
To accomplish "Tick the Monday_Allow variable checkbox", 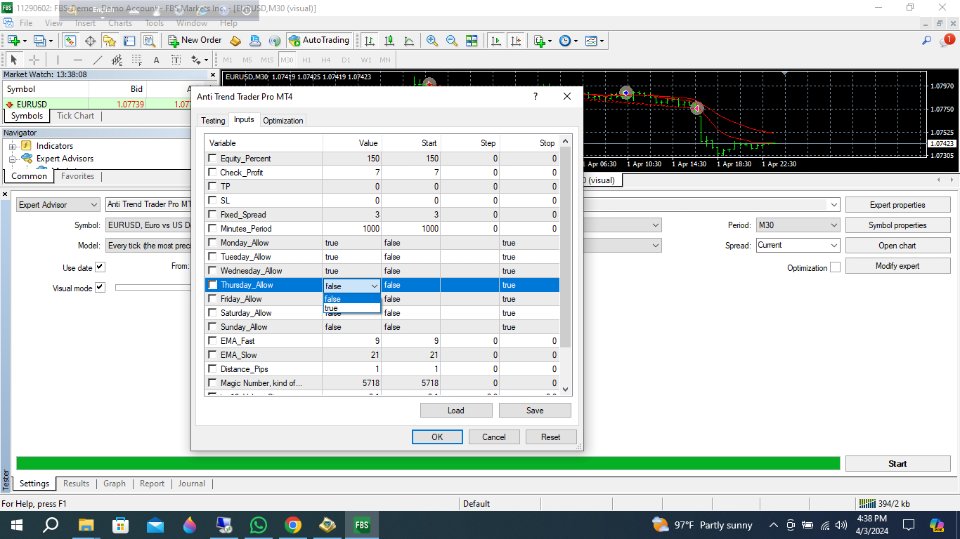I will [212, 243].
